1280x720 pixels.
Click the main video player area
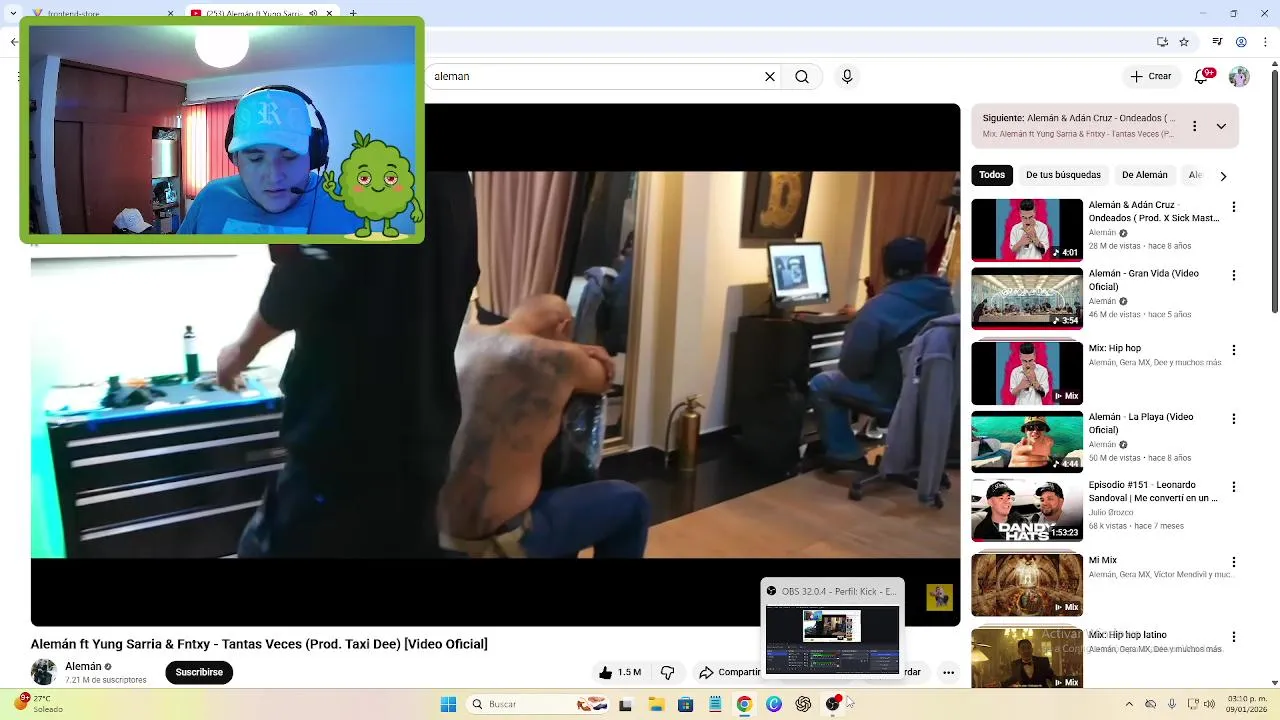coord(495,365)
